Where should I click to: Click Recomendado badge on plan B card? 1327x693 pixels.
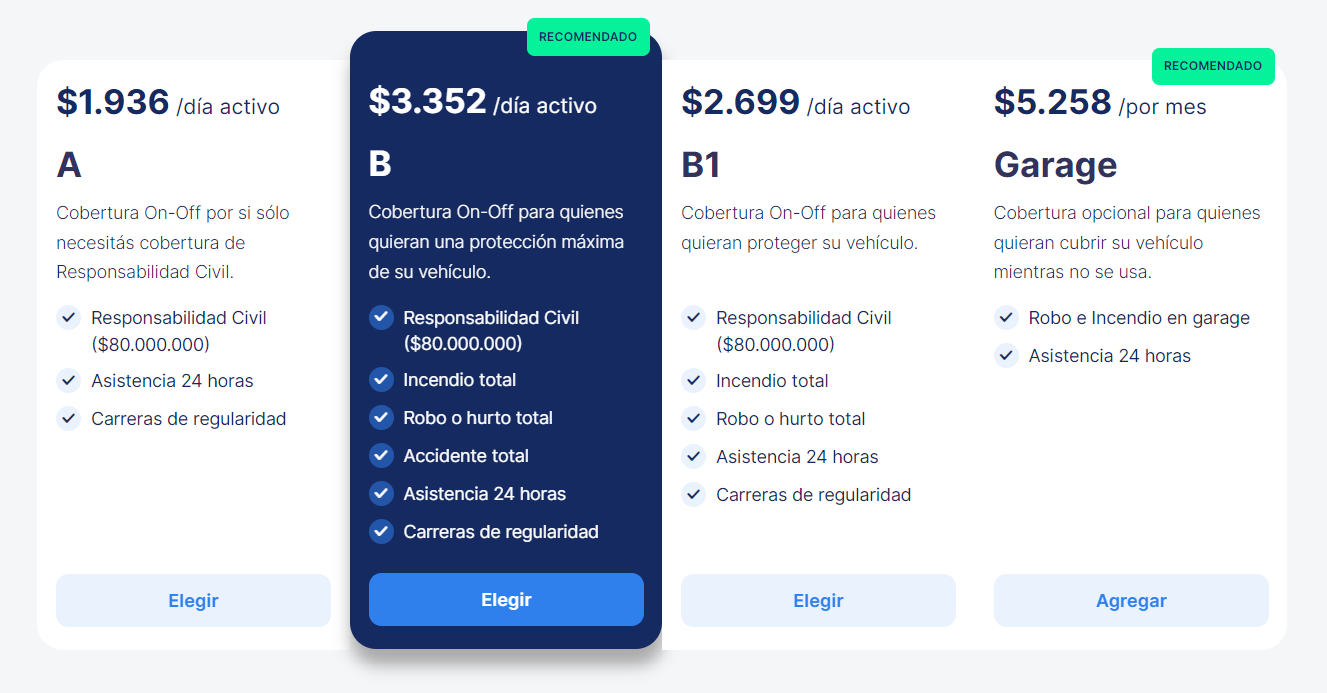[x=588, y=37]
